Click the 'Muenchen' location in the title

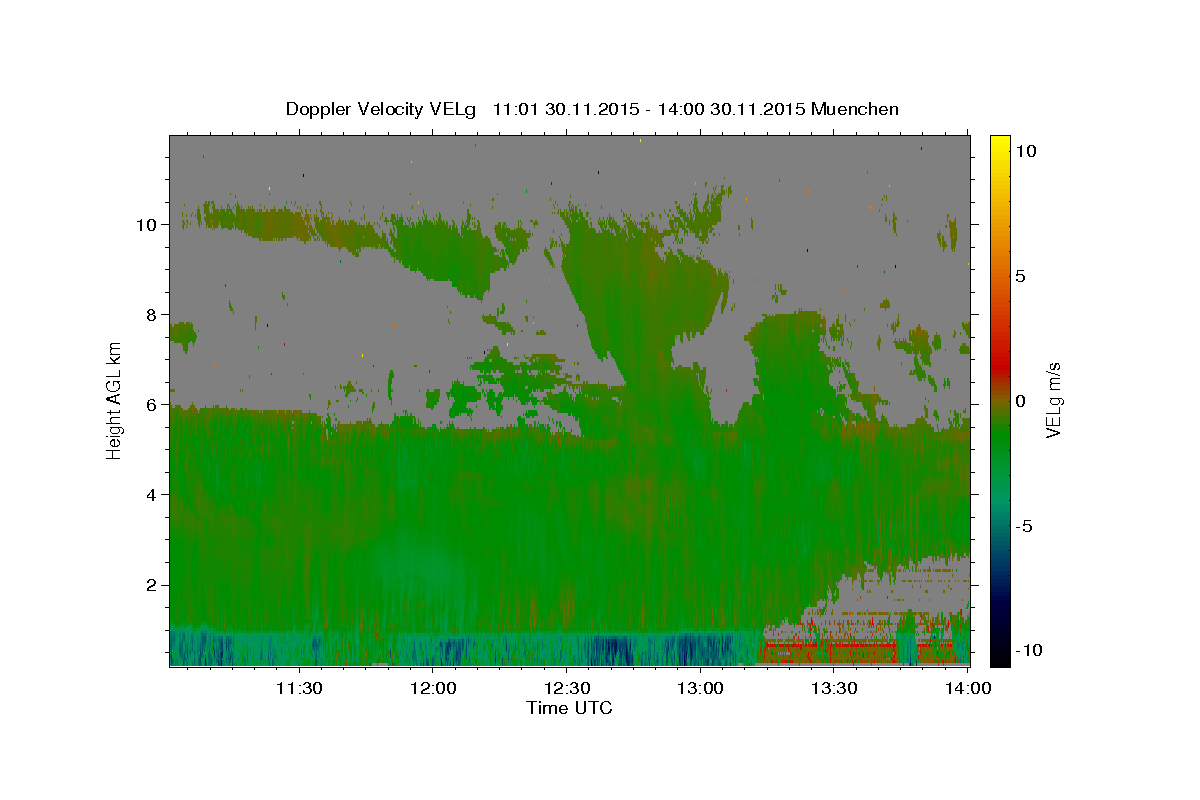click(855, 109)
